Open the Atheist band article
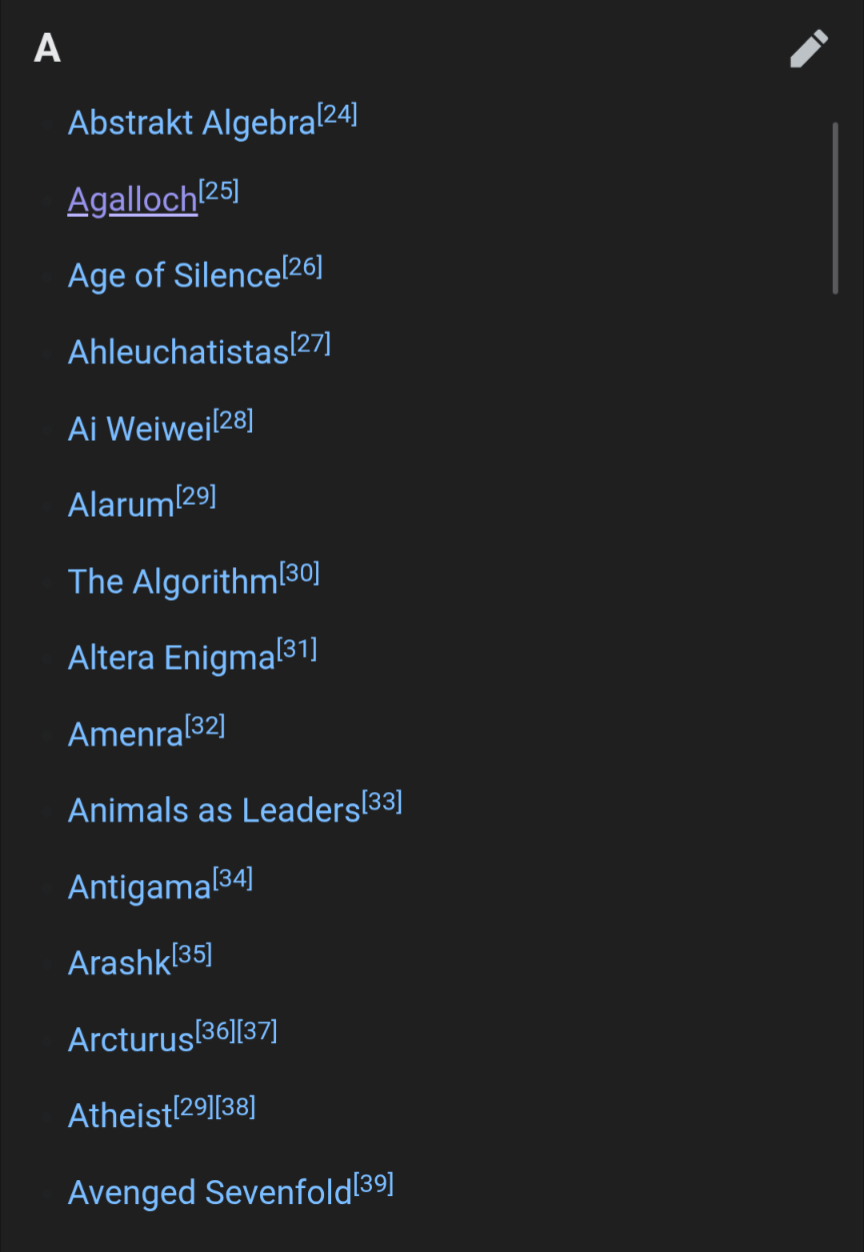This screenshot has width=864, height=1252. click(x=120, y=1116)
